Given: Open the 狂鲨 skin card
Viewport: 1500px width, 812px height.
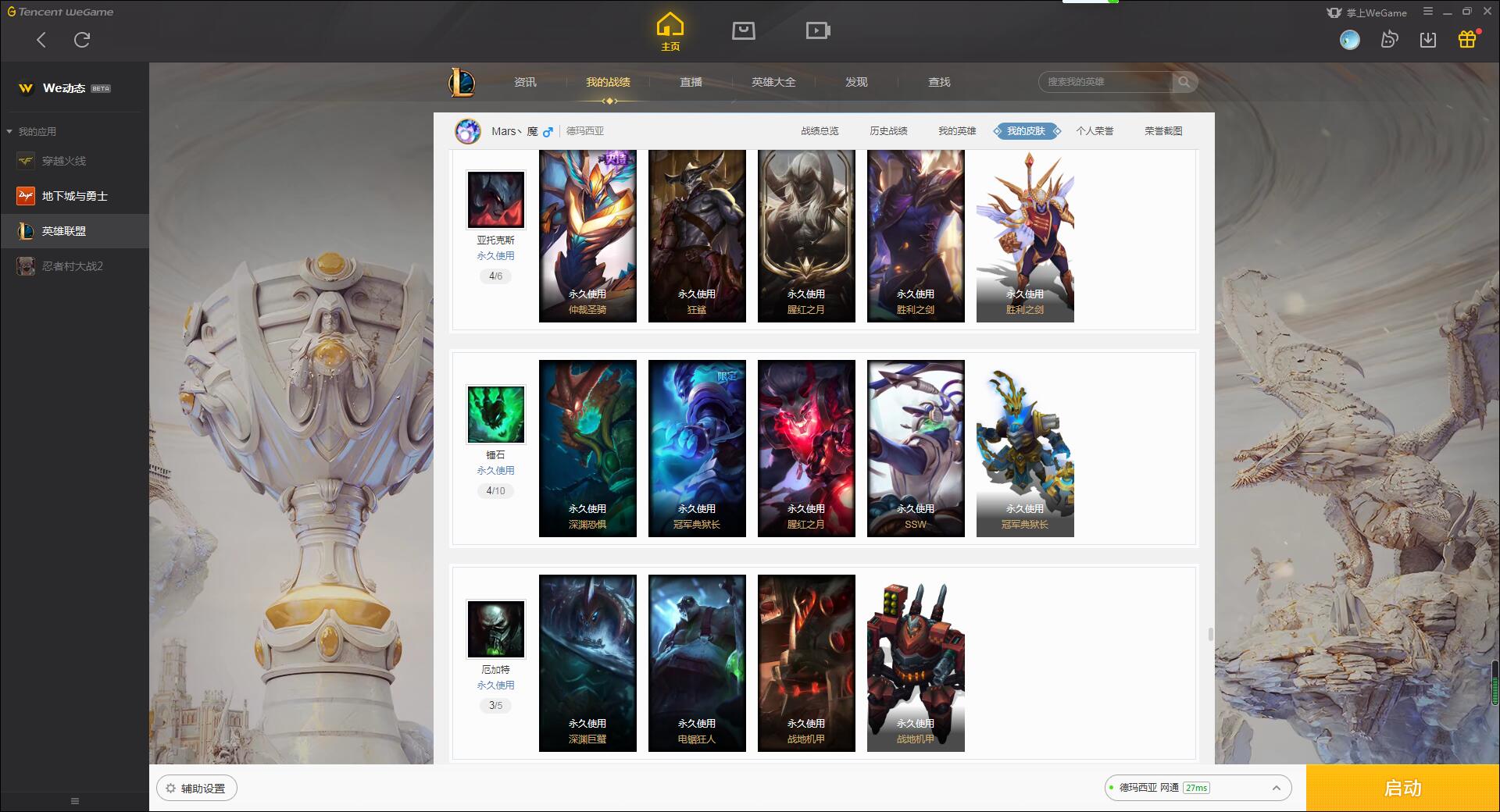Looking at the screenshot, I should 697,237.
